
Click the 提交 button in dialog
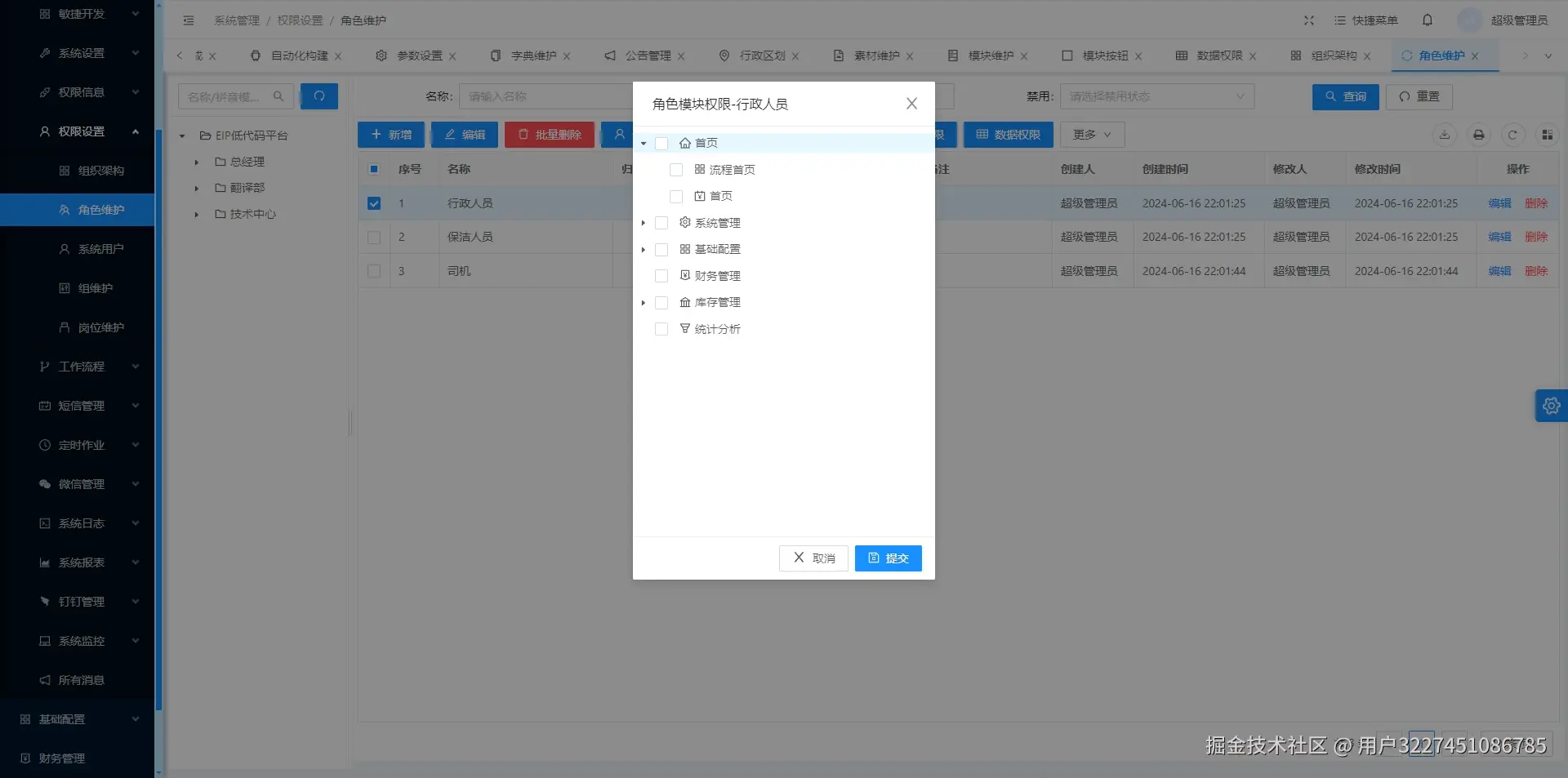[889, 558]
